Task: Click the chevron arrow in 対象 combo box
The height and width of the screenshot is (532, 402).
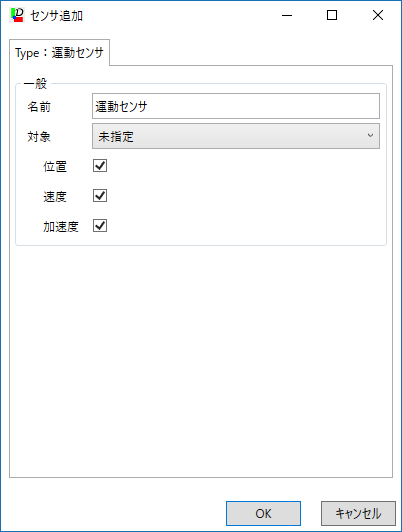Action: pos(370,136)
